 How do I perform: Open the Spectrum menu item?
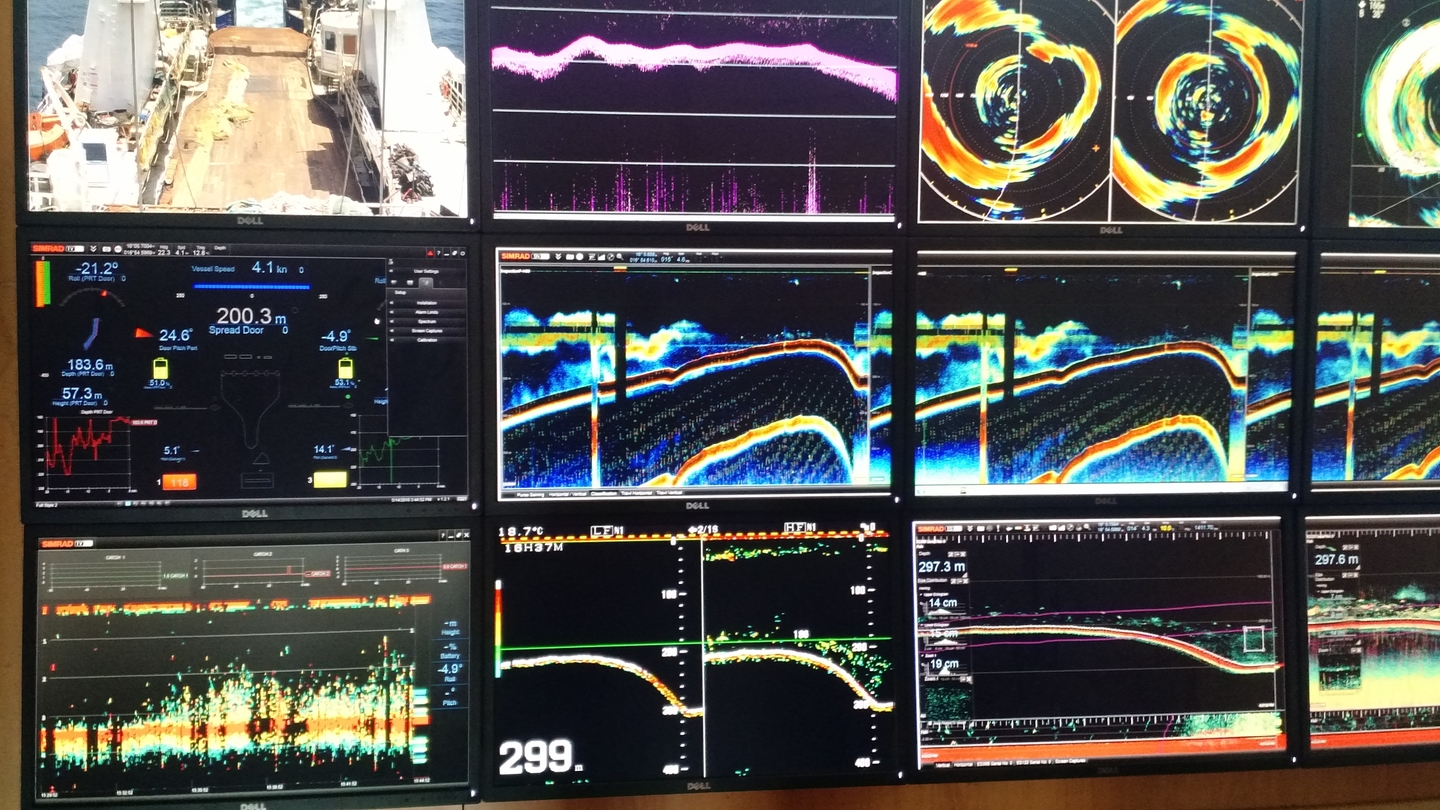pyautogui.click(x=427, y=321)
